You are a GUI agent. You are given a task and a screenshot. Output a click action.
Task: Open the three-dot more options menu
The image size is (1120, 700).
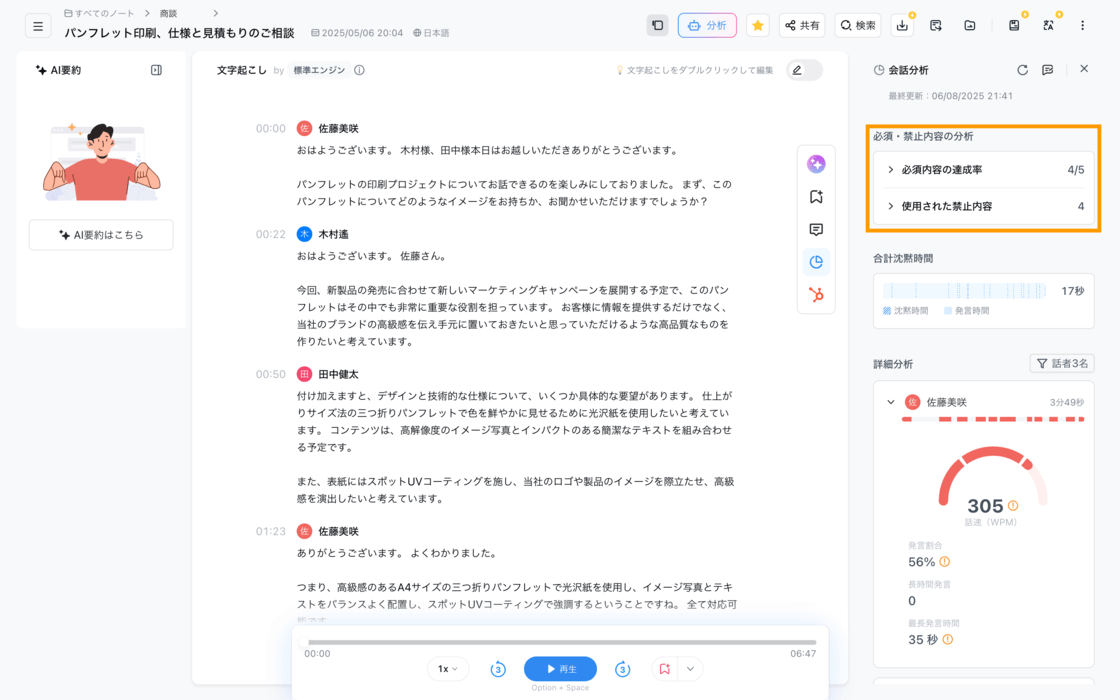[x=1082, y=26]
